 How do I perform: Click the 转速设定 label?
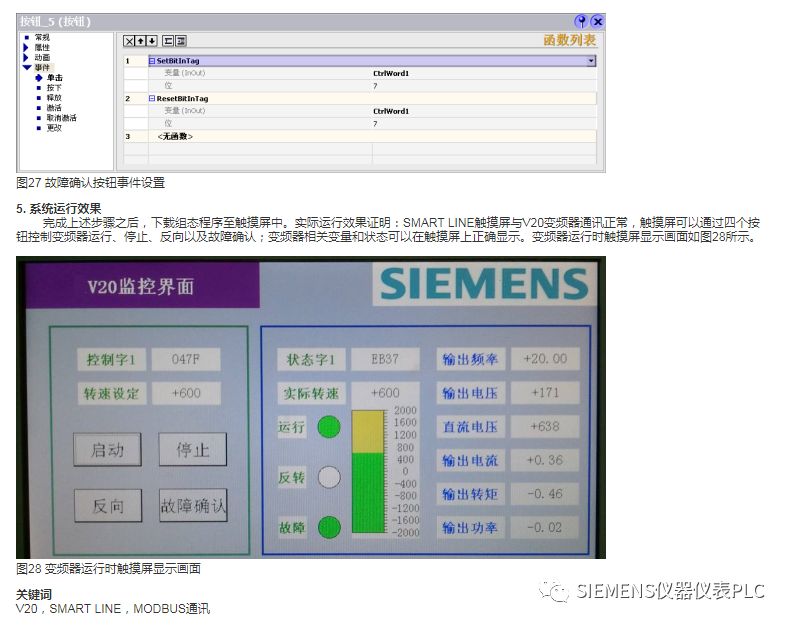coord(111,393)
